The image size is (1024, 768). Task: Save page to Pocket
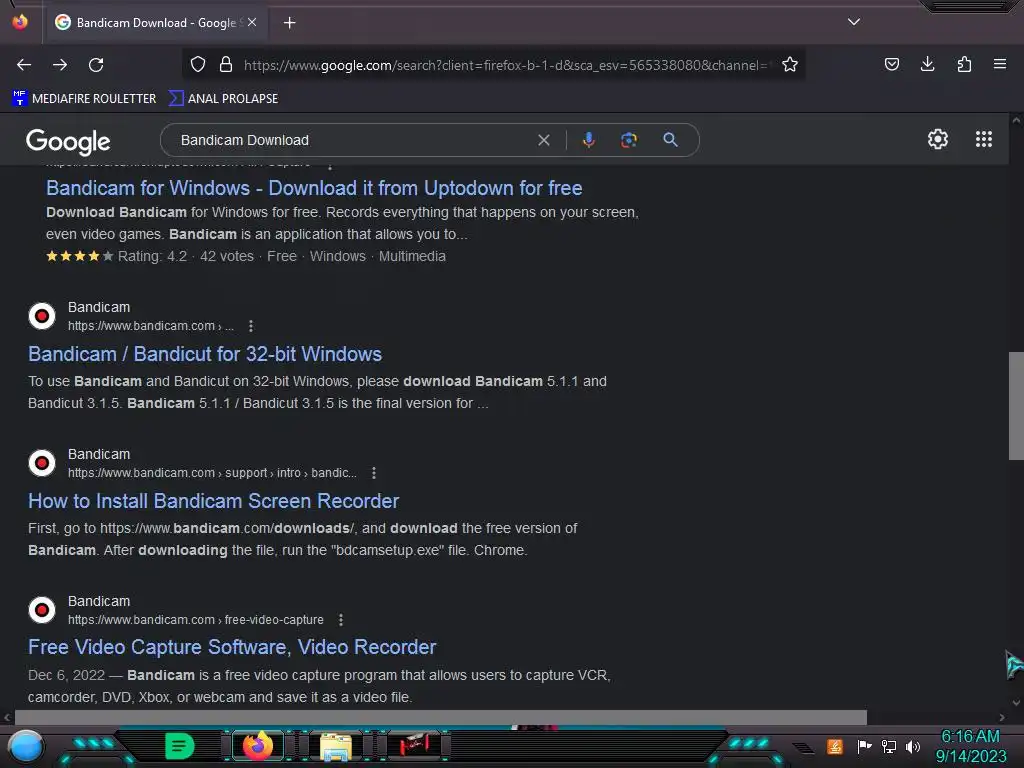891,64
